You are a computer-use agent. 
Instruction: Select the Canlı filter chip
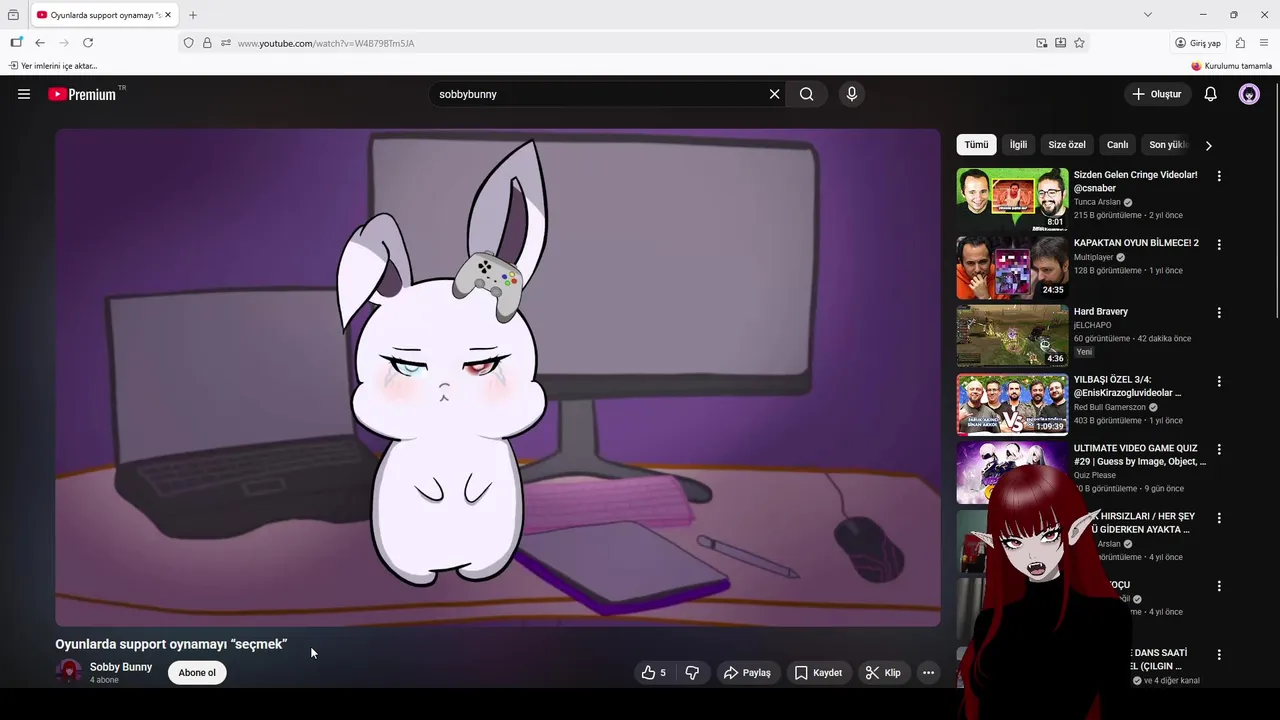click(1118, 145)
